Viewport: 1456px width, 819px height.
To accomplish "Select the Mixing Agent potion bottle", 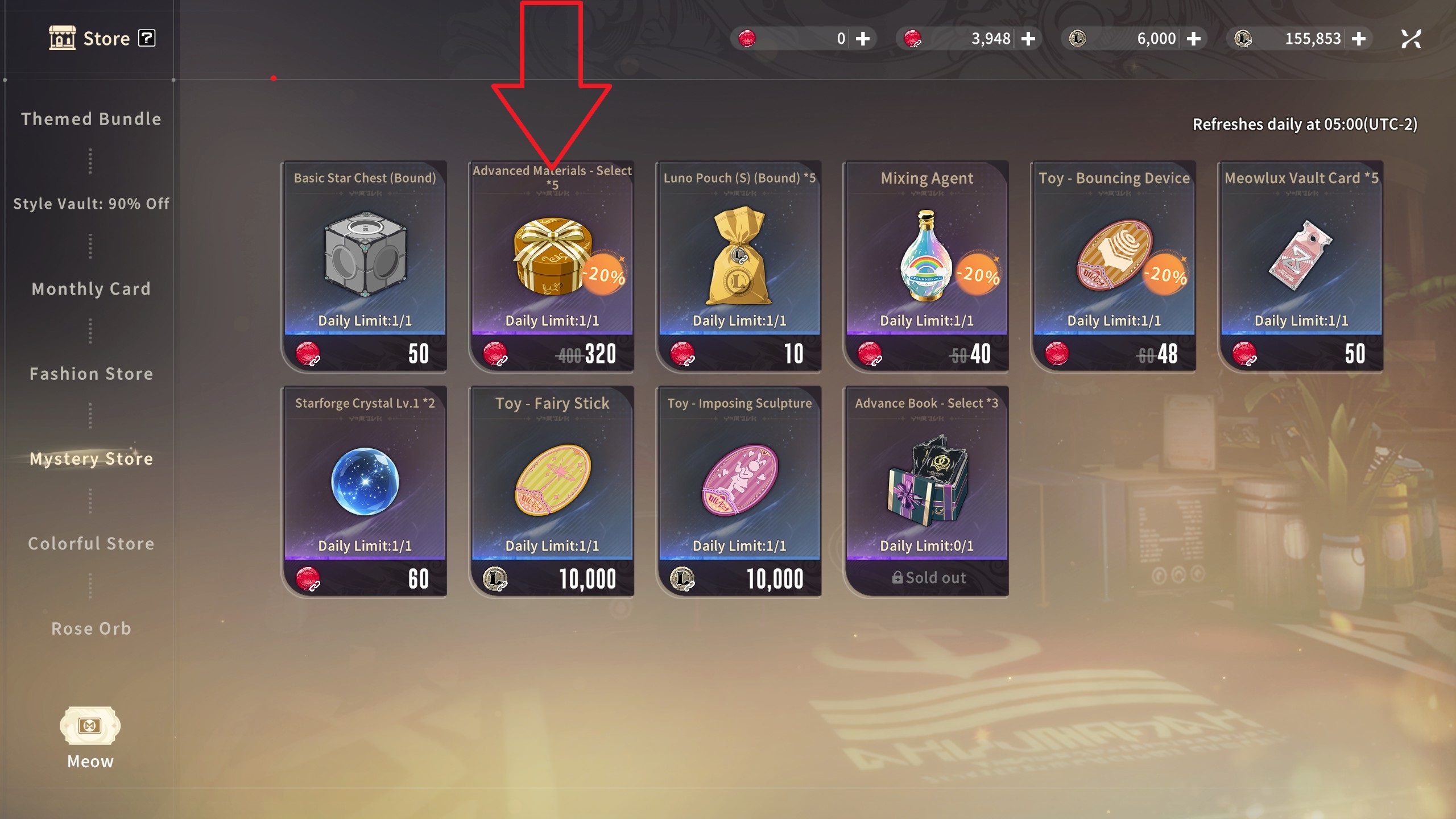I will 925,256.
